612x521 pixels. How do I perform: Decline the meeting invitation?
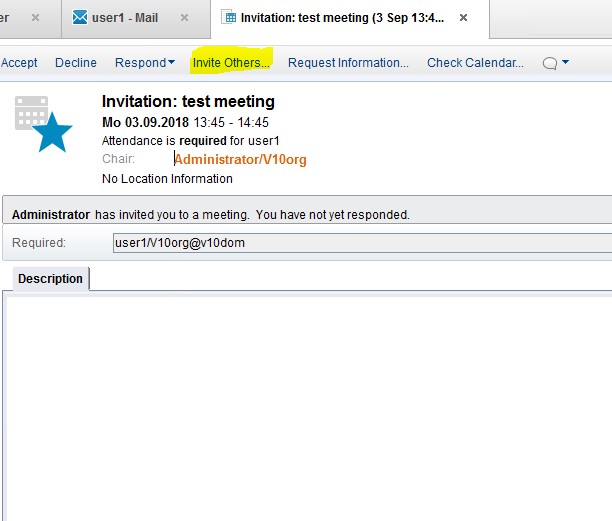tap(76, 63)
